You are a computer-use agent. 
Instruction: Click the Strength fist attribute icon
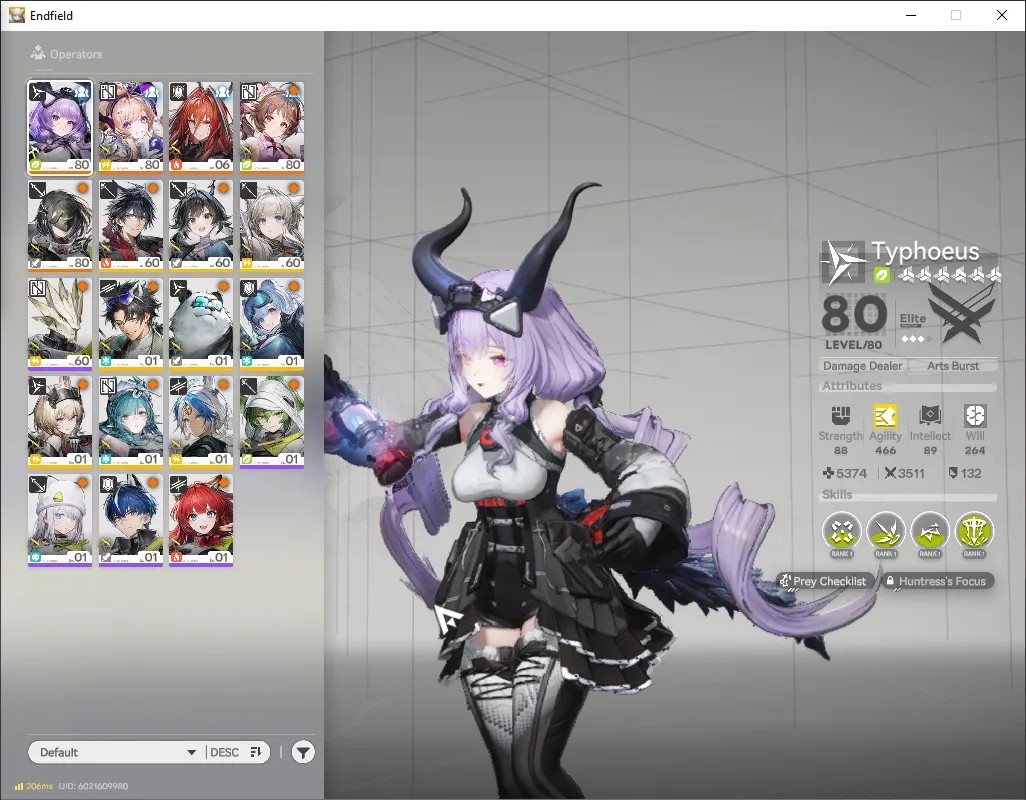pyautogui.click(x=841, y=415)
